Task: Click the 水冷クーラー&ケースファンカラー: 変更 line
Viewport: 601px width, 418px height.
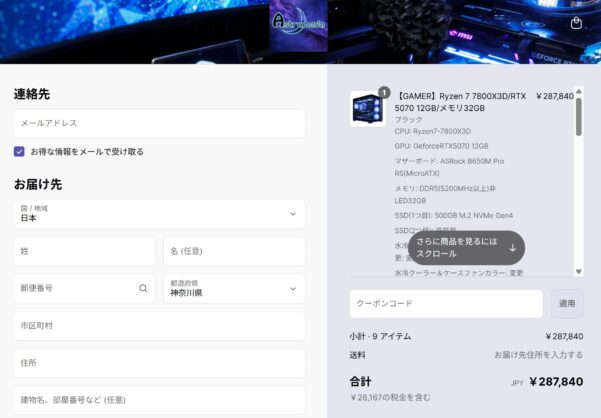Action: pyautogui.click(x=459, y=273)
